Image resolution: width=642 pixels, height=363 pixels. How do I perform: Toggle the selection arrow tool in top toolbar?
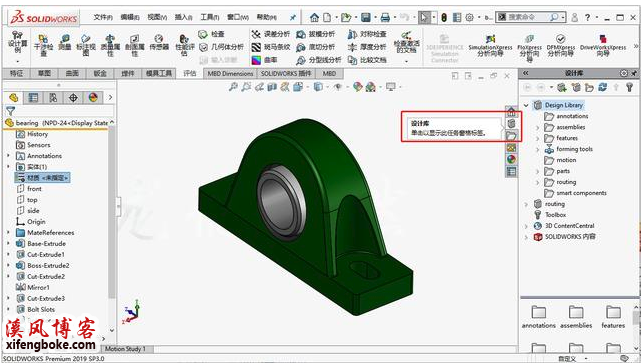click(424, 17)
